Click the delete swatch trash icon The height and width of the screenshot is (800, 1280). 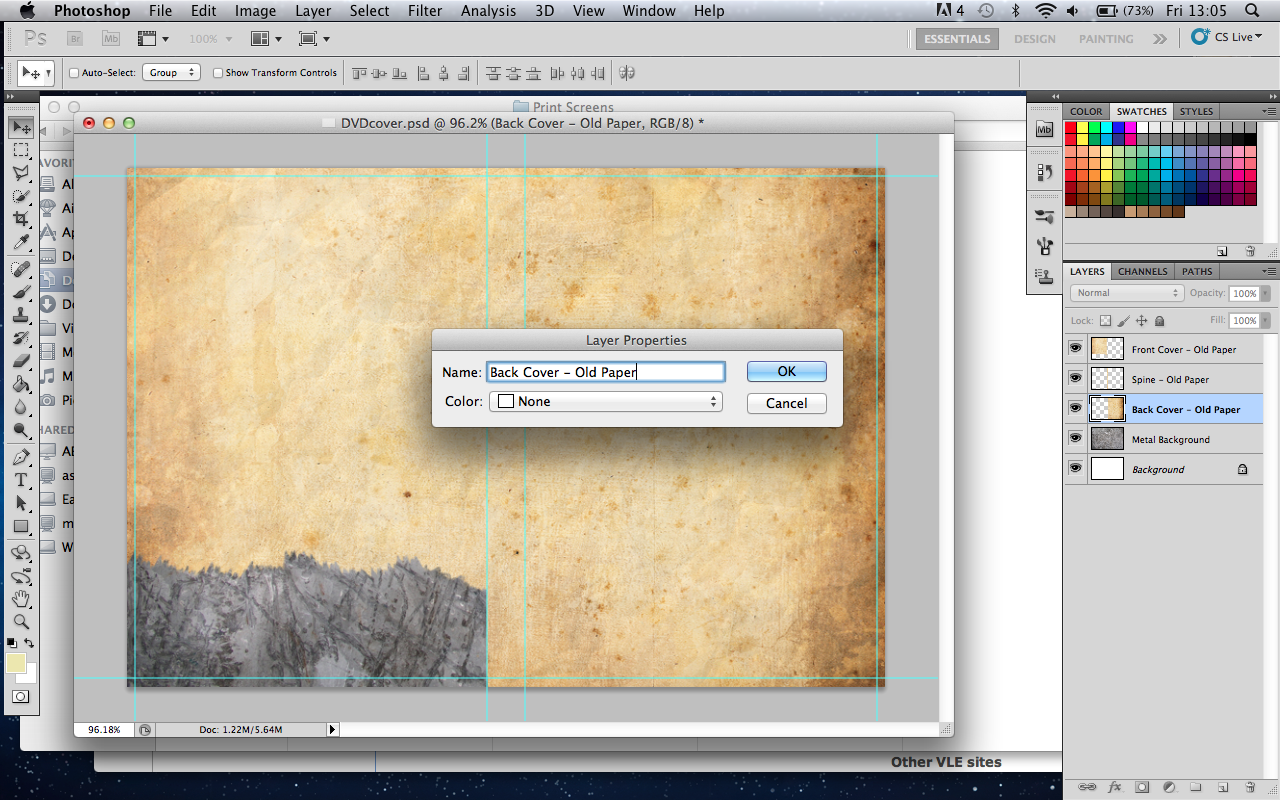point(1249,251)
